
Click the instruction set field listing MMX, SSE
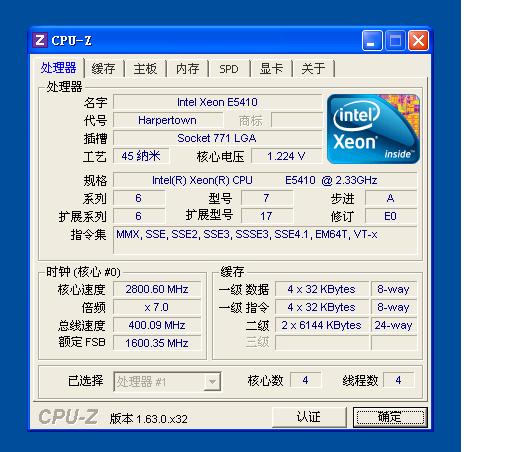pyautogui.click(x=265, y=240)
